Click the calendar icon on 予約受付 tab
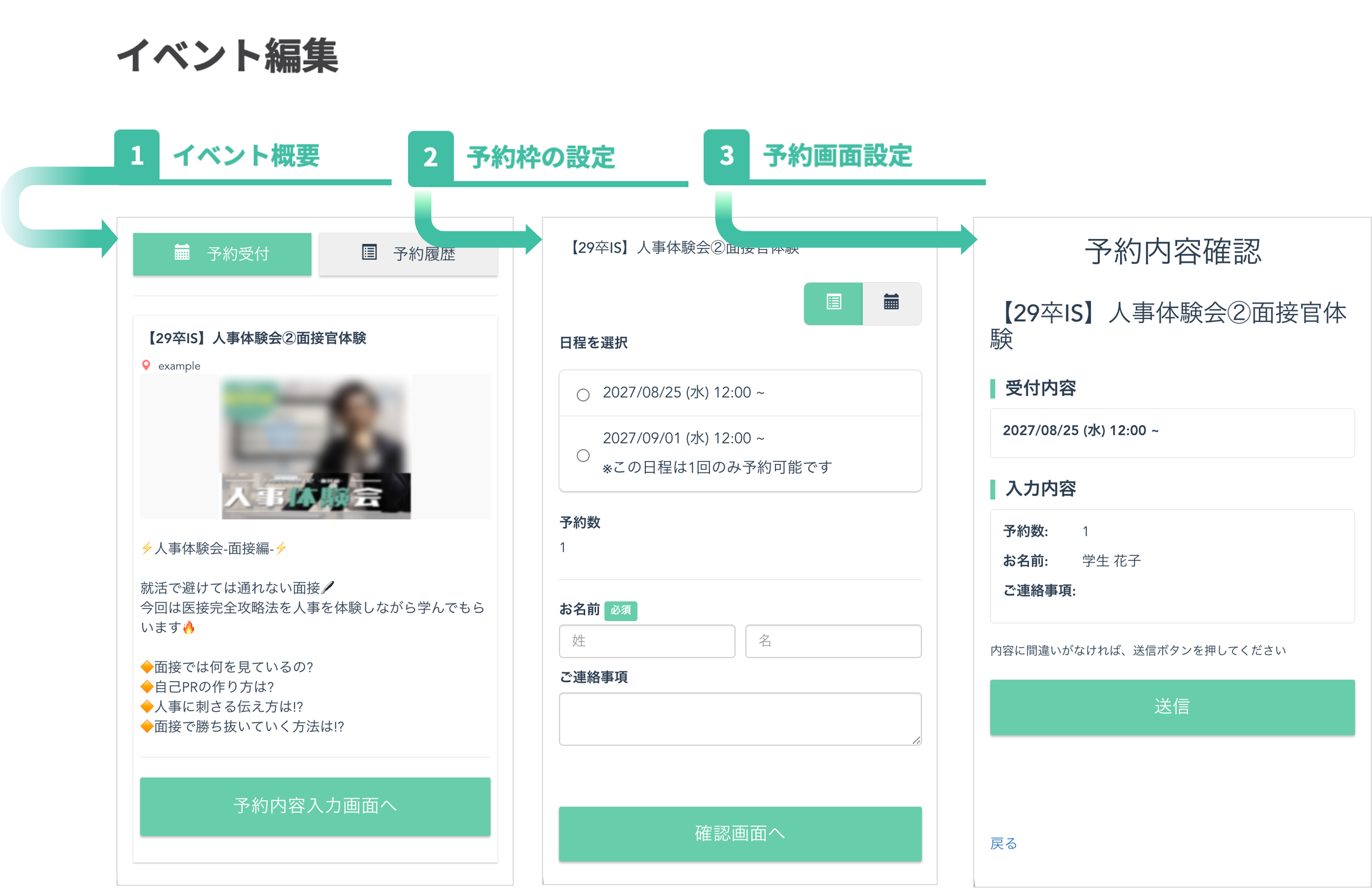The height and width of the screenshot is (889, 1372). (182, 253)
